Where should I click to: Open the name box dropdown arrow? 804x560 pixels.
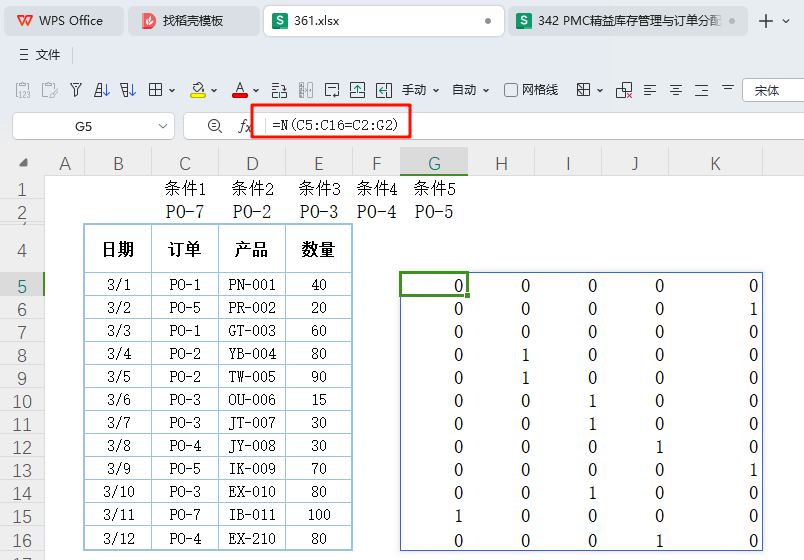(x=163, y=126)
